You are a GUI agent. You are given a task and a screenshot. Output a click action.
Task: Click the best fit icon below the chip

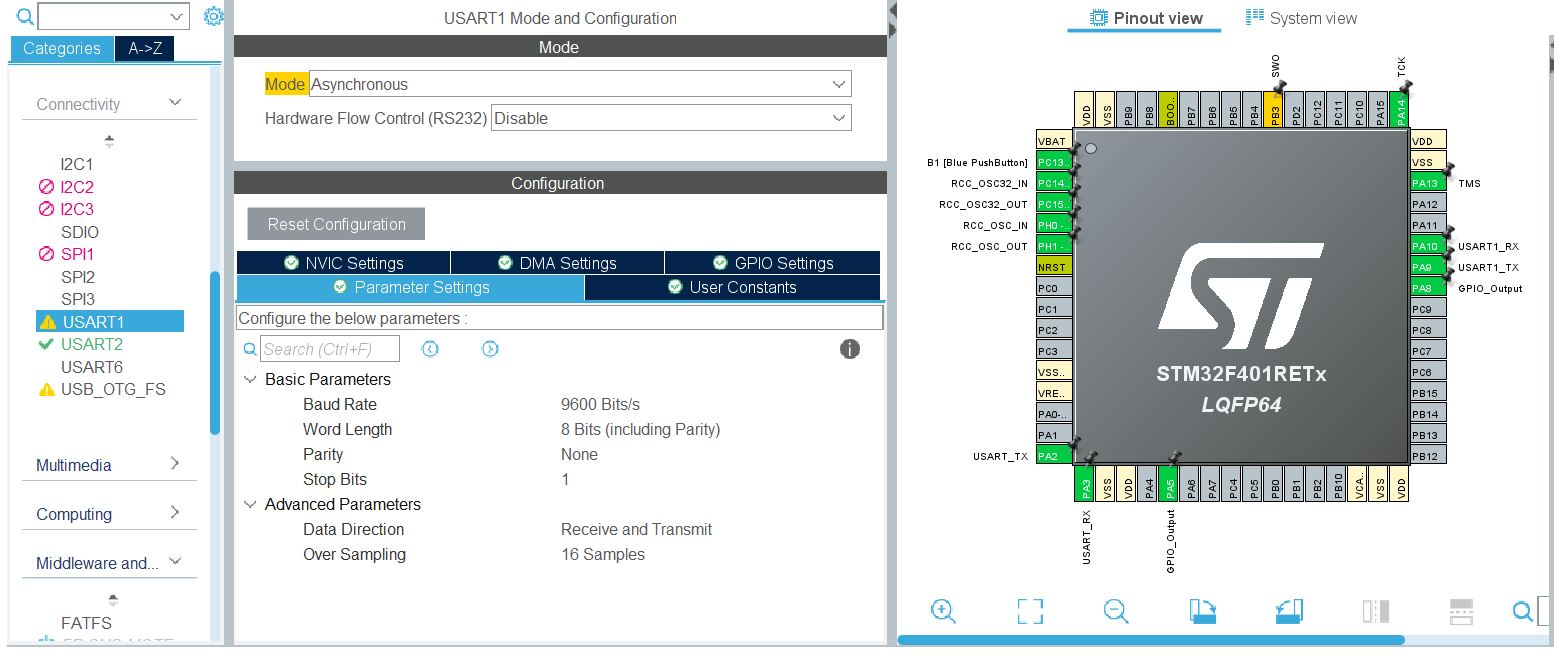coord(1029,610)
